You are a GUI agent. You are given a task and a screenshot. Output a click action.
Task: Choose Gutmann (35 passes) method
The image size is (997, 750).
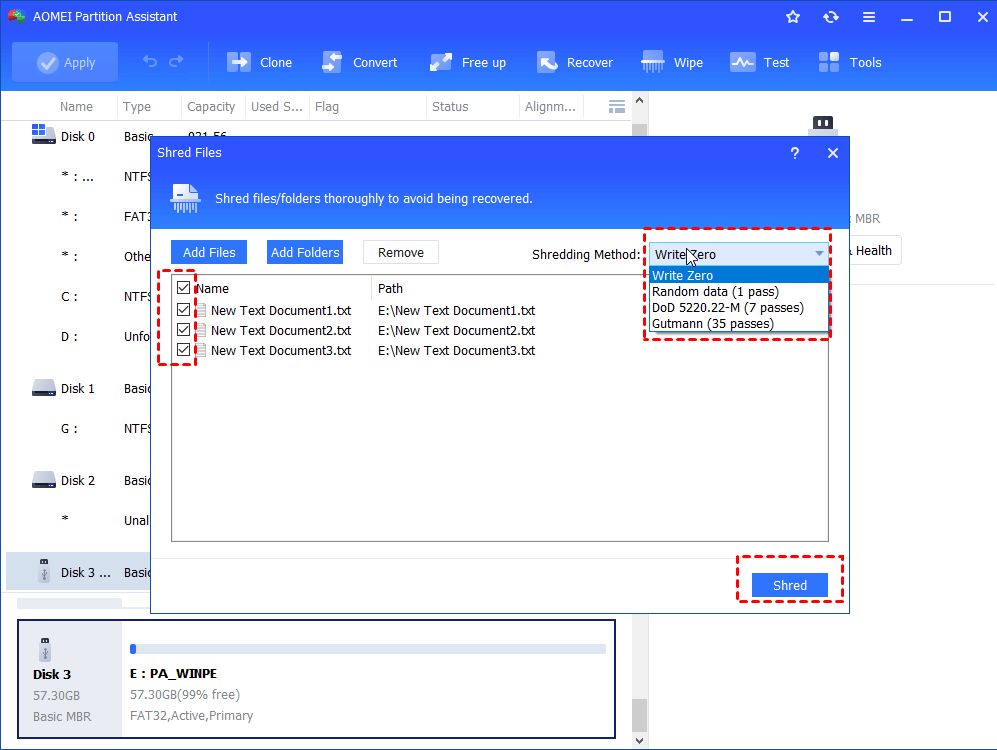click(739, 324)
